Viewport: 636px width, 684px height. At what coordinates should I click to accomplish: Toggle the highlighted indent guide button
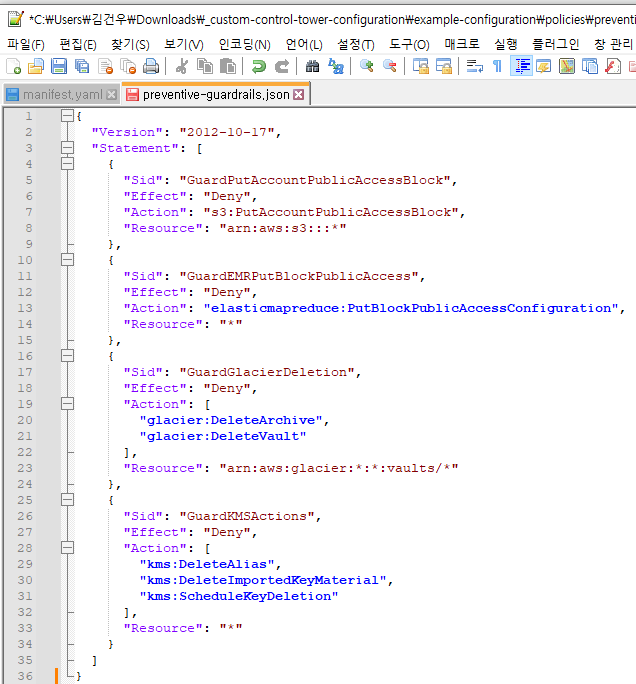pyautogui.click(x=522, y=66)
